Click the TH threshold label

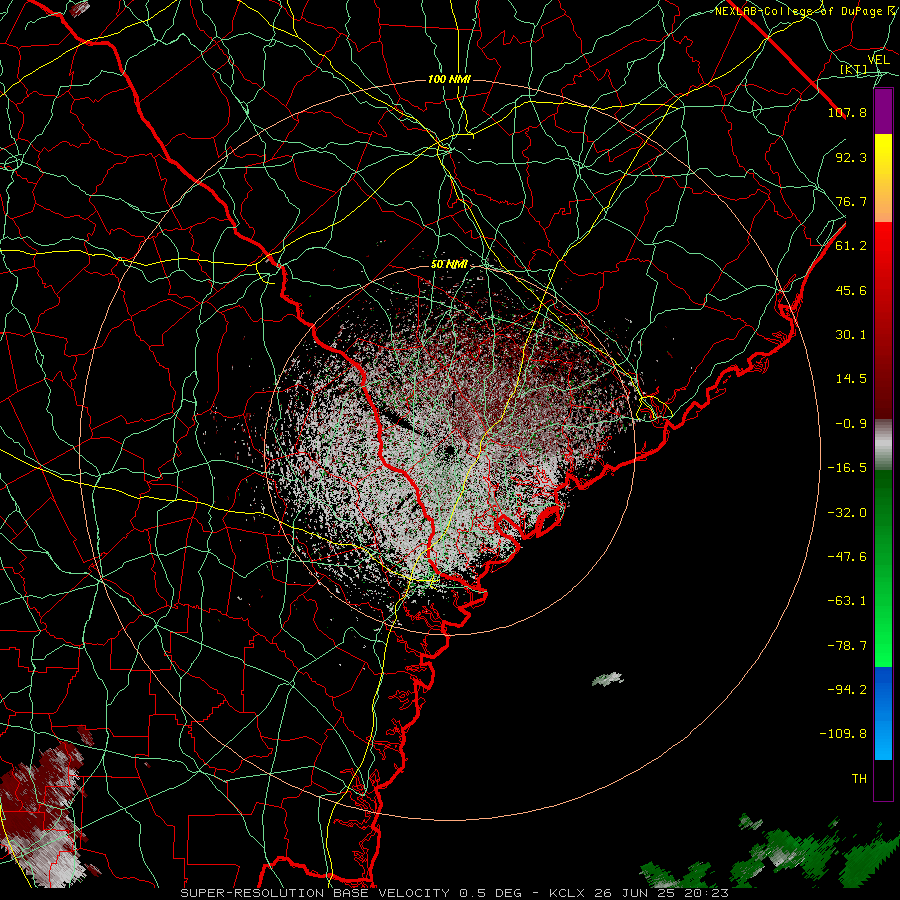click(859, 779)
